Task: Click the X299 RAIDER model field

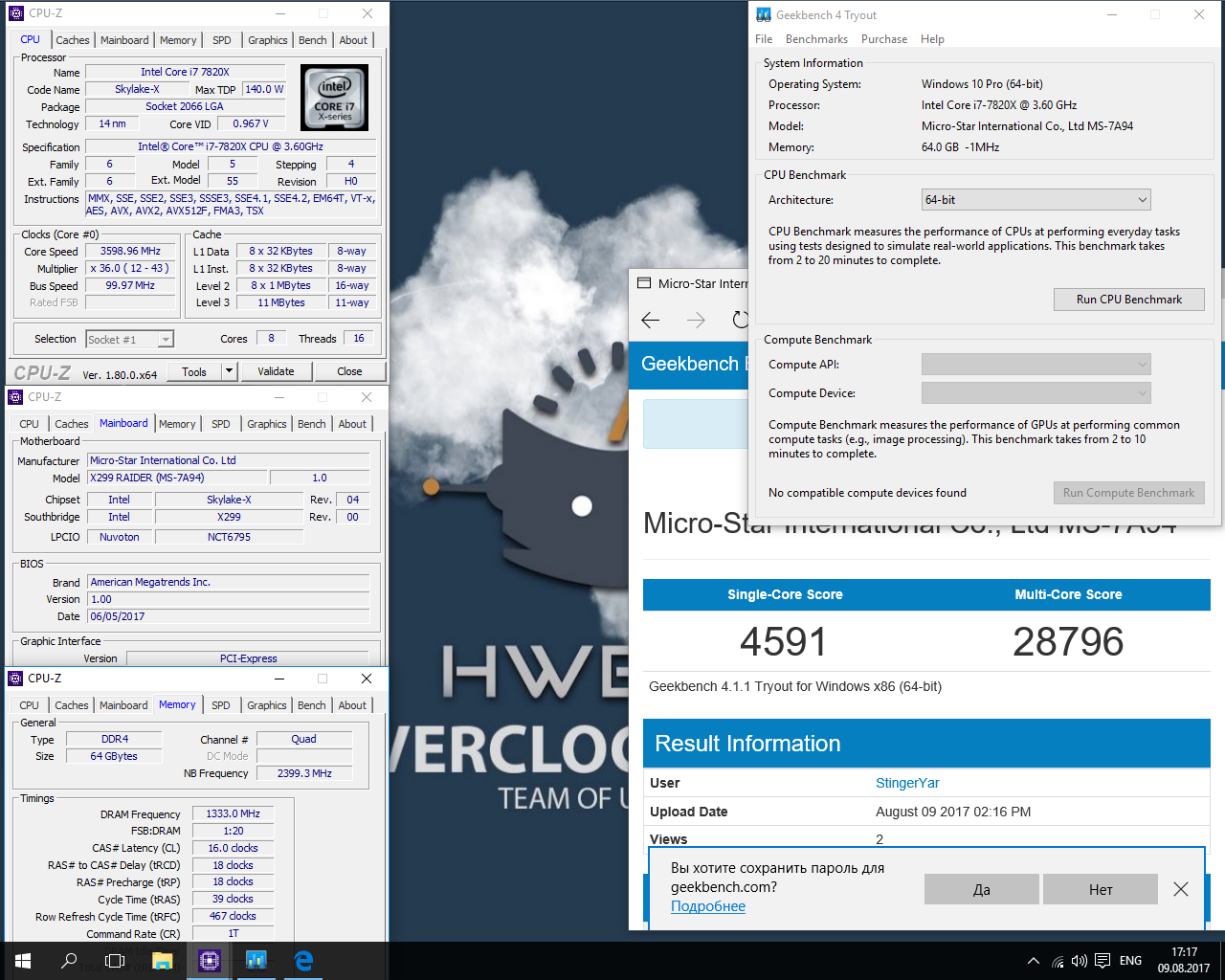Action: pyautogui.click(x=176, y=478)
